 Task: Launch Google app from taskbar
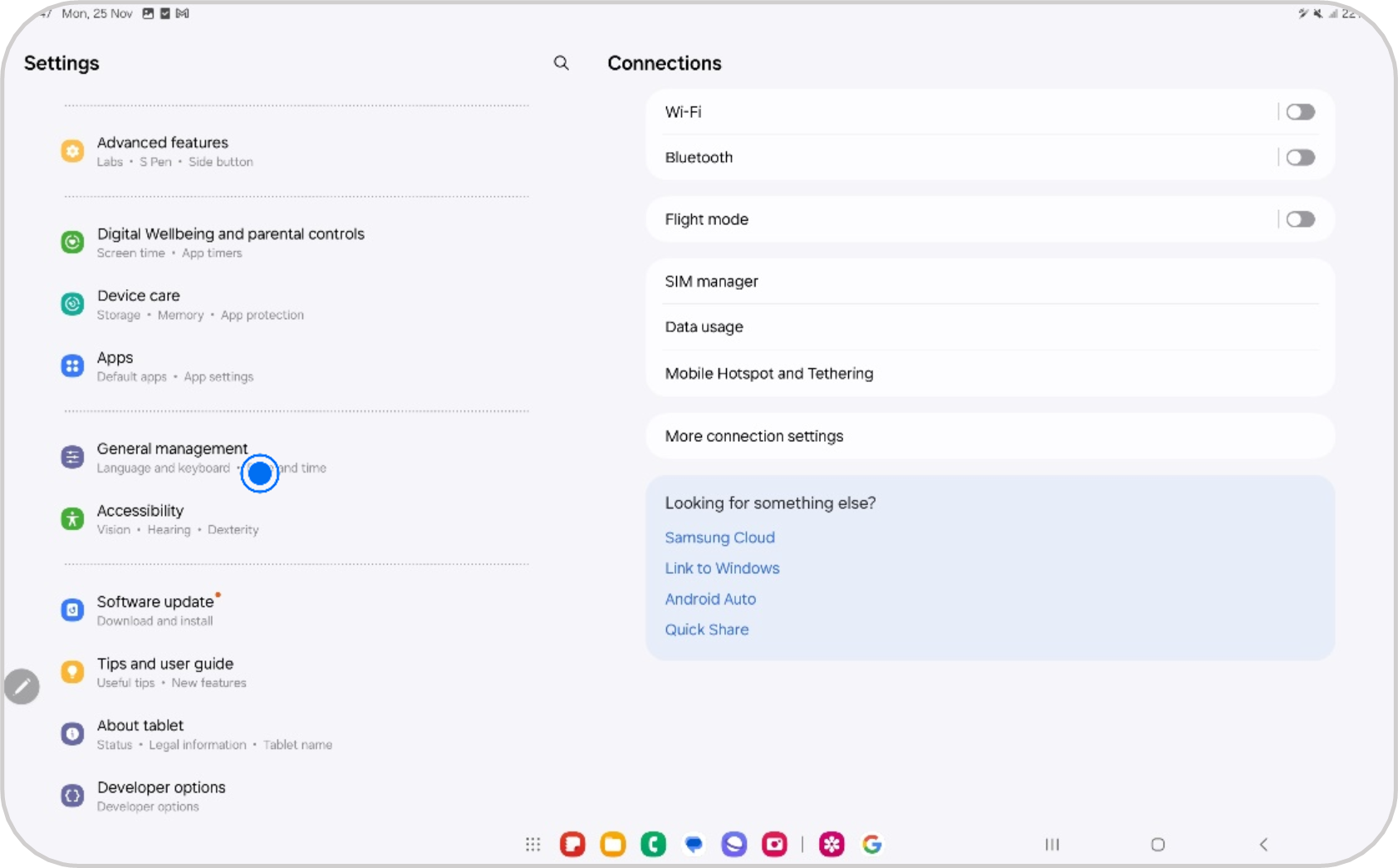pos(872,845)
